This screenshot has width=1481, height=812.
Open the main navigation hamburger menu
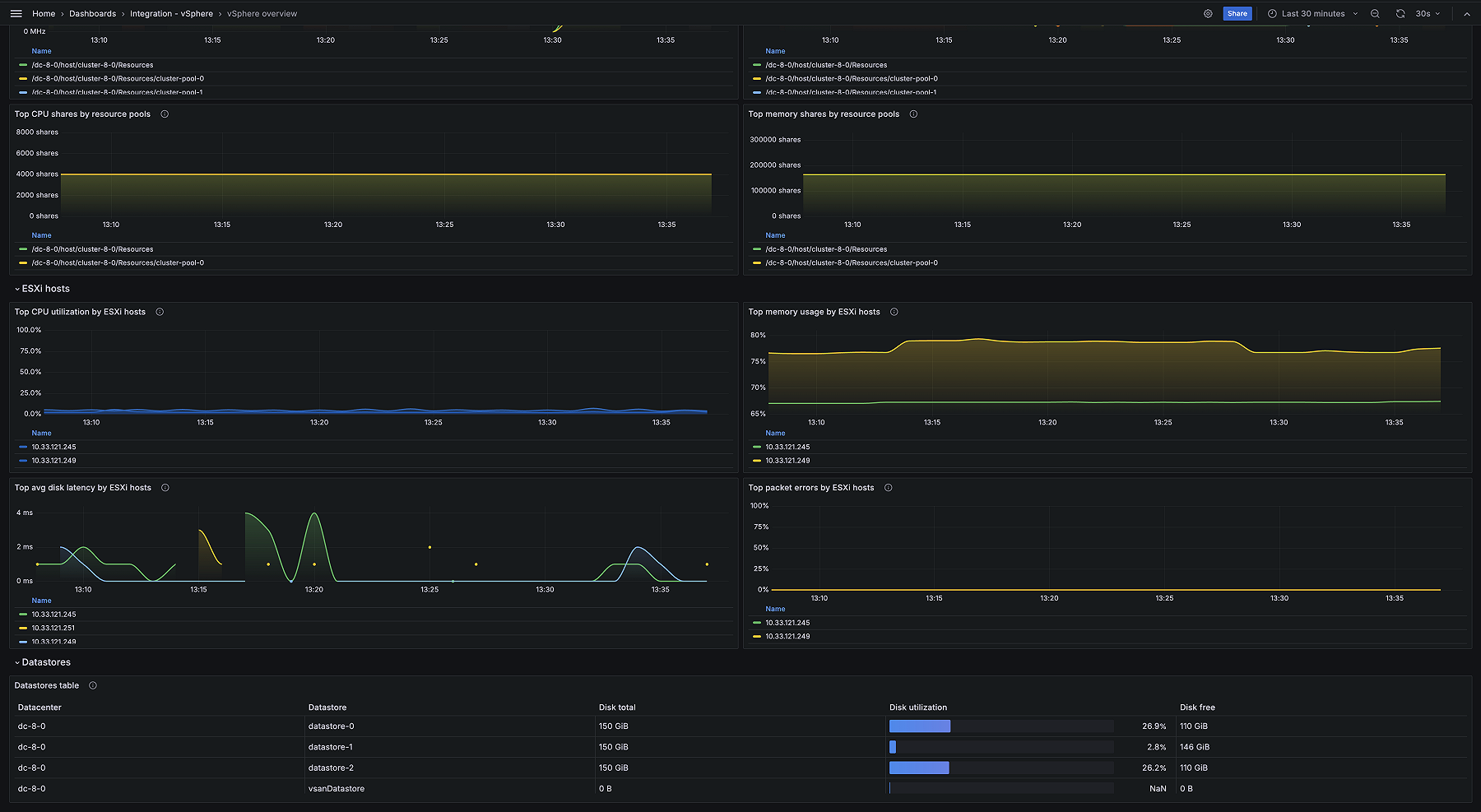coord(16,13)
